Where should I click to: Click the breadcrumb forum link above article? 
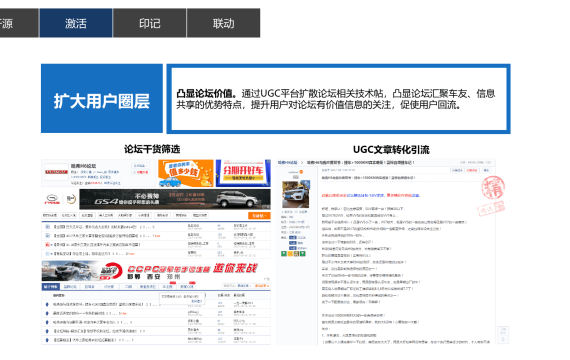pos(288,163)
